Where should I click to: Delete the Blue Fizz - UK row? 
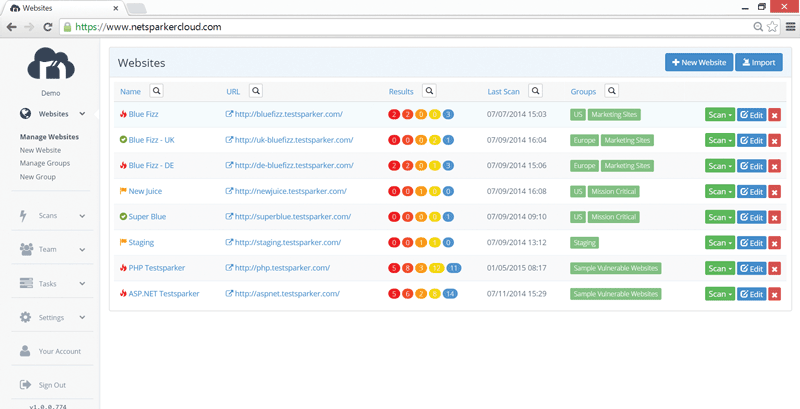click(x=774, y=140)
